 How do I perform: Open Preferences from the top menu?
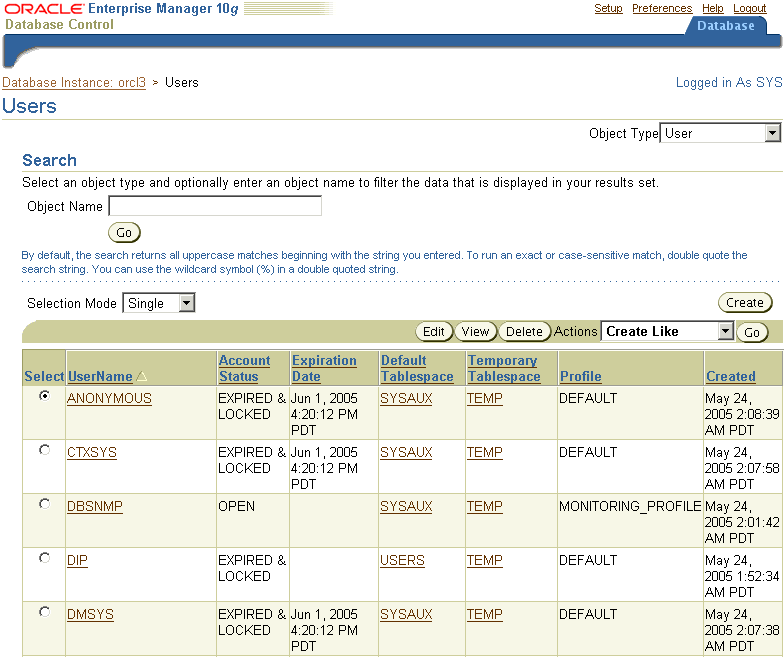(x=662, y=8)
